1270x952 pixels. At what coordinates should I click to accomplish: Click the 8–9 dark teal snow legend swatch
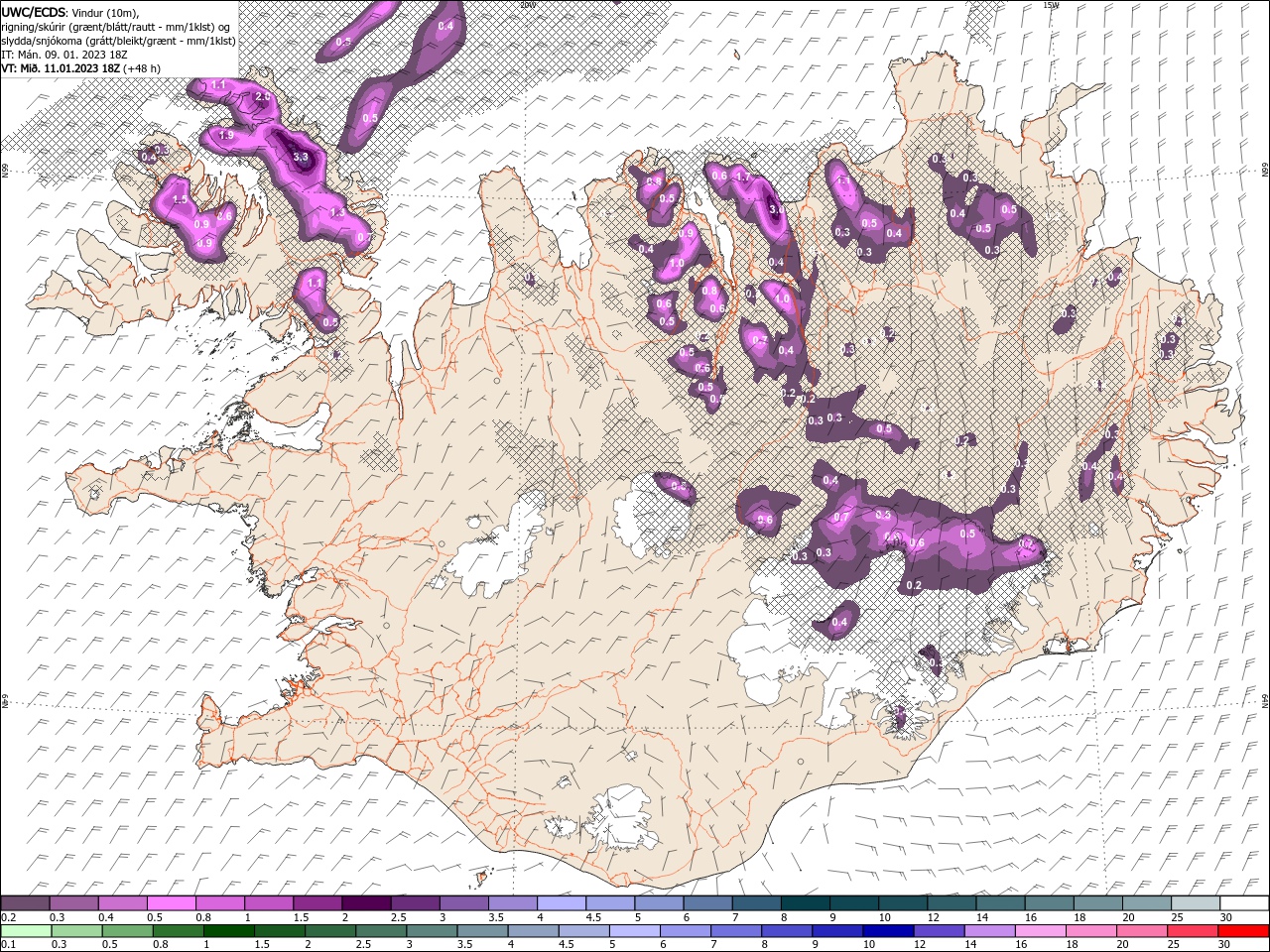tap(806, 903)
